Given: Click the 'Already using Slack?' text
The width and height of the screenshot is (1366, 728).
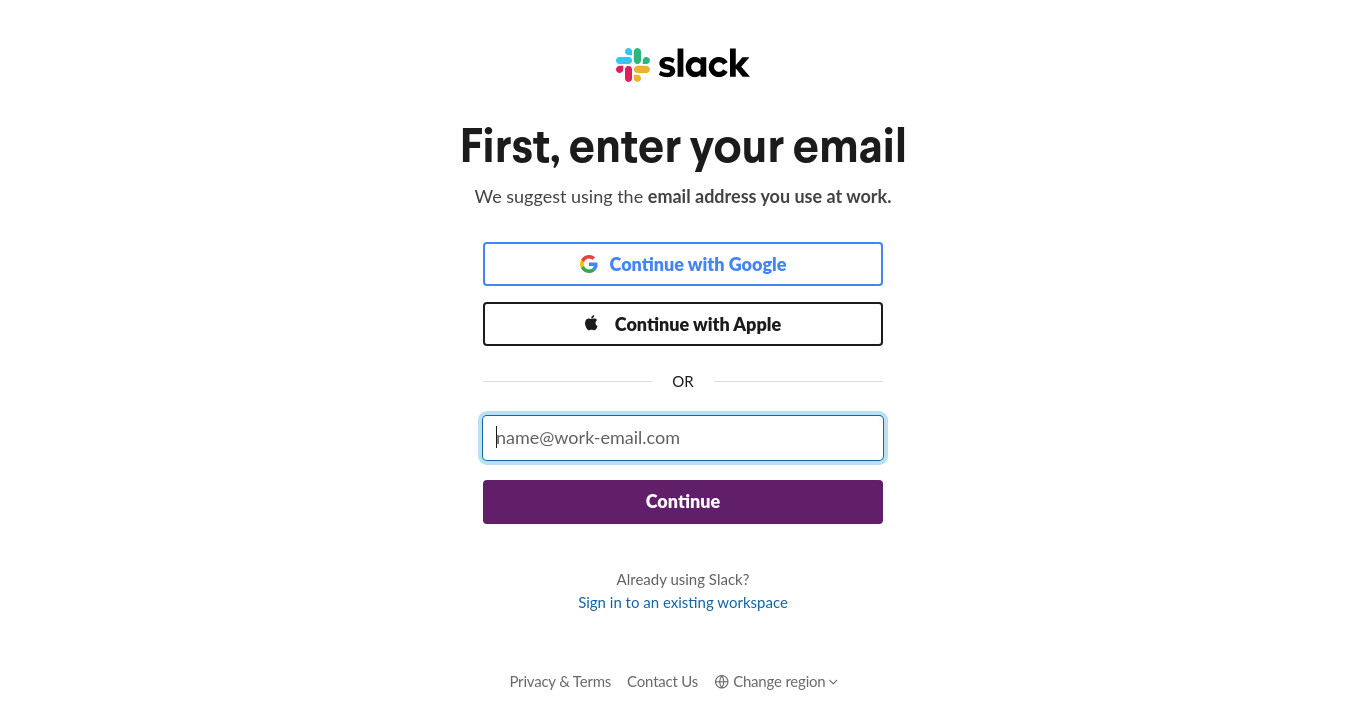Looking at the screenshot, I should 683,580.
